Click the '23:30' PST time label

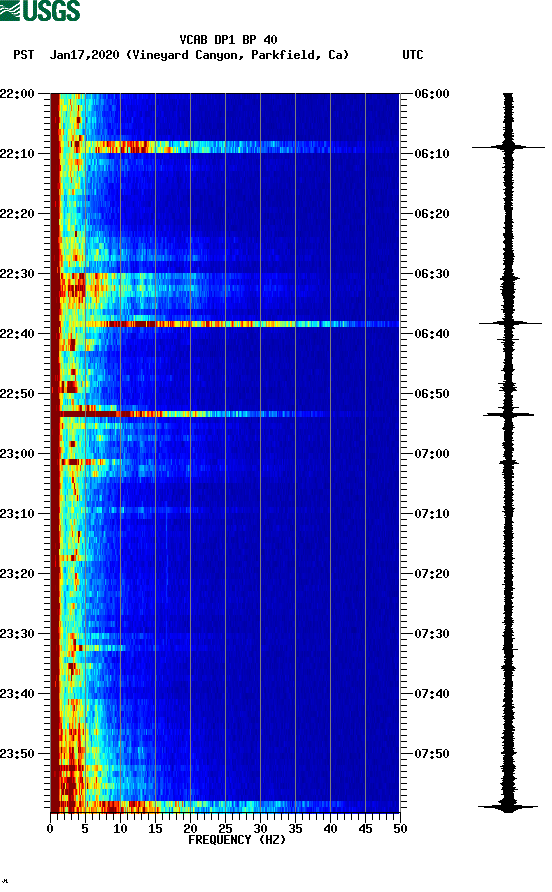(17, 634)
